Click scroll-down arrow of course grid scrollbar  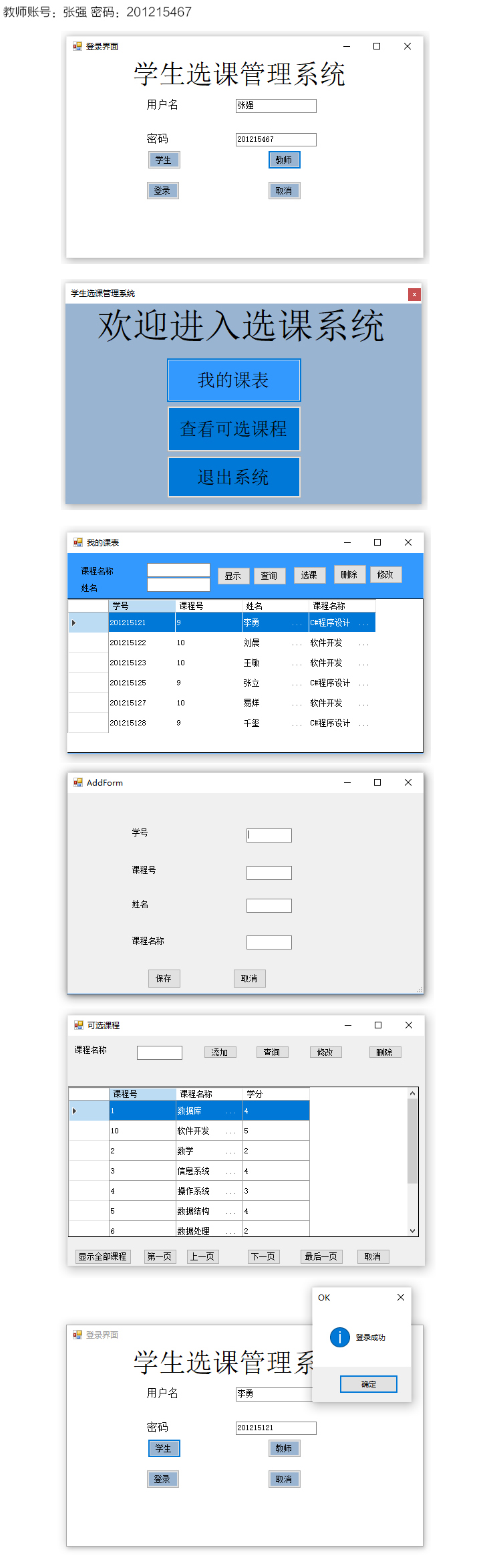(413, 1230)
